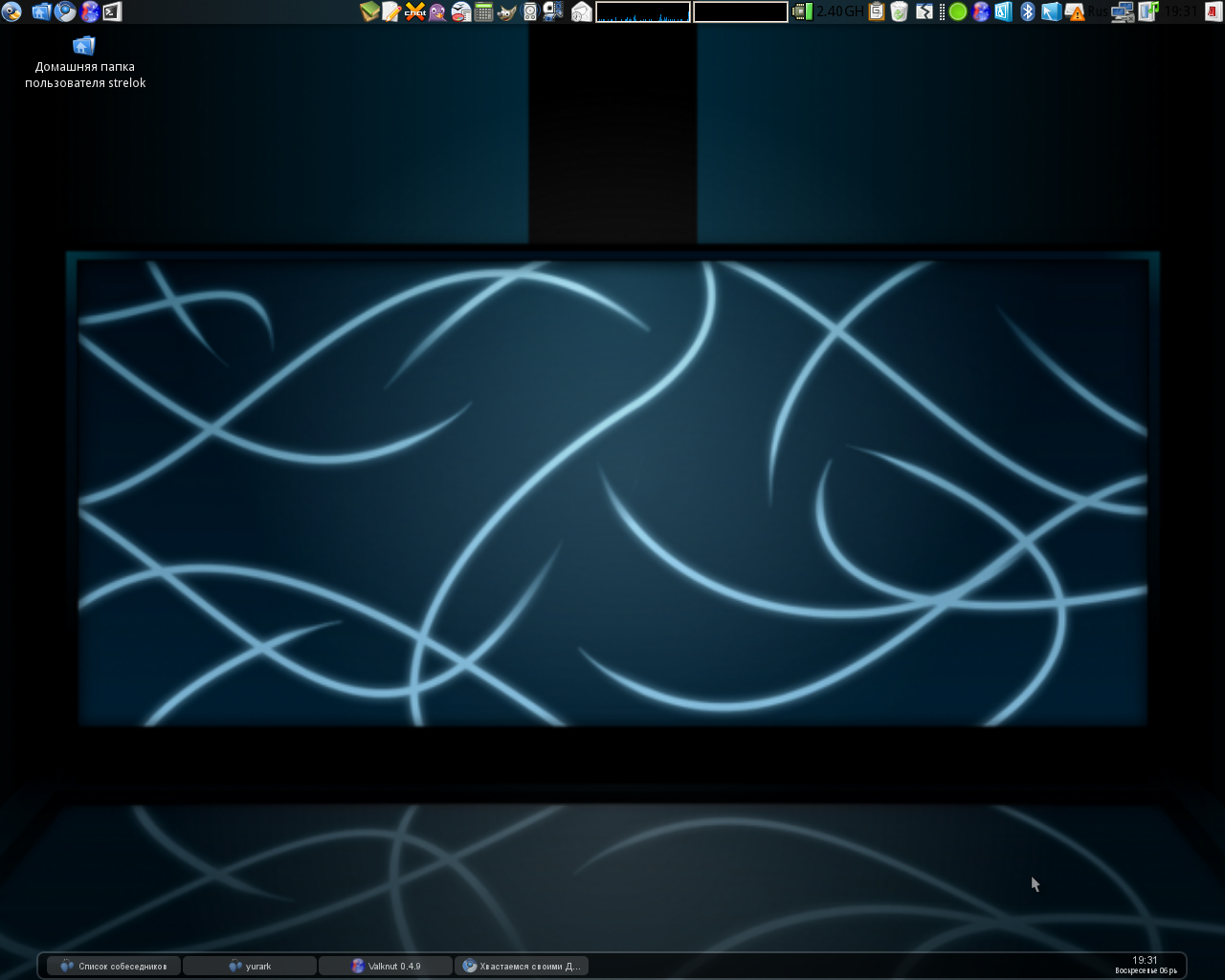
Task: Open the 'Хвастаемся своими Д...' browser window
Action: pyautogui.click(x=522, y=966)
